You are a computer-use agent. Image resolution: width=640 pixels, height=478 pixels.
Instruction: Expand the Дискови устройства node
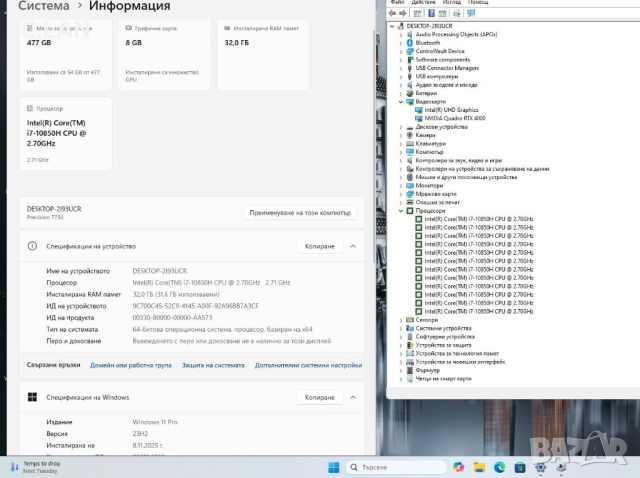click(x=400, y=127)
